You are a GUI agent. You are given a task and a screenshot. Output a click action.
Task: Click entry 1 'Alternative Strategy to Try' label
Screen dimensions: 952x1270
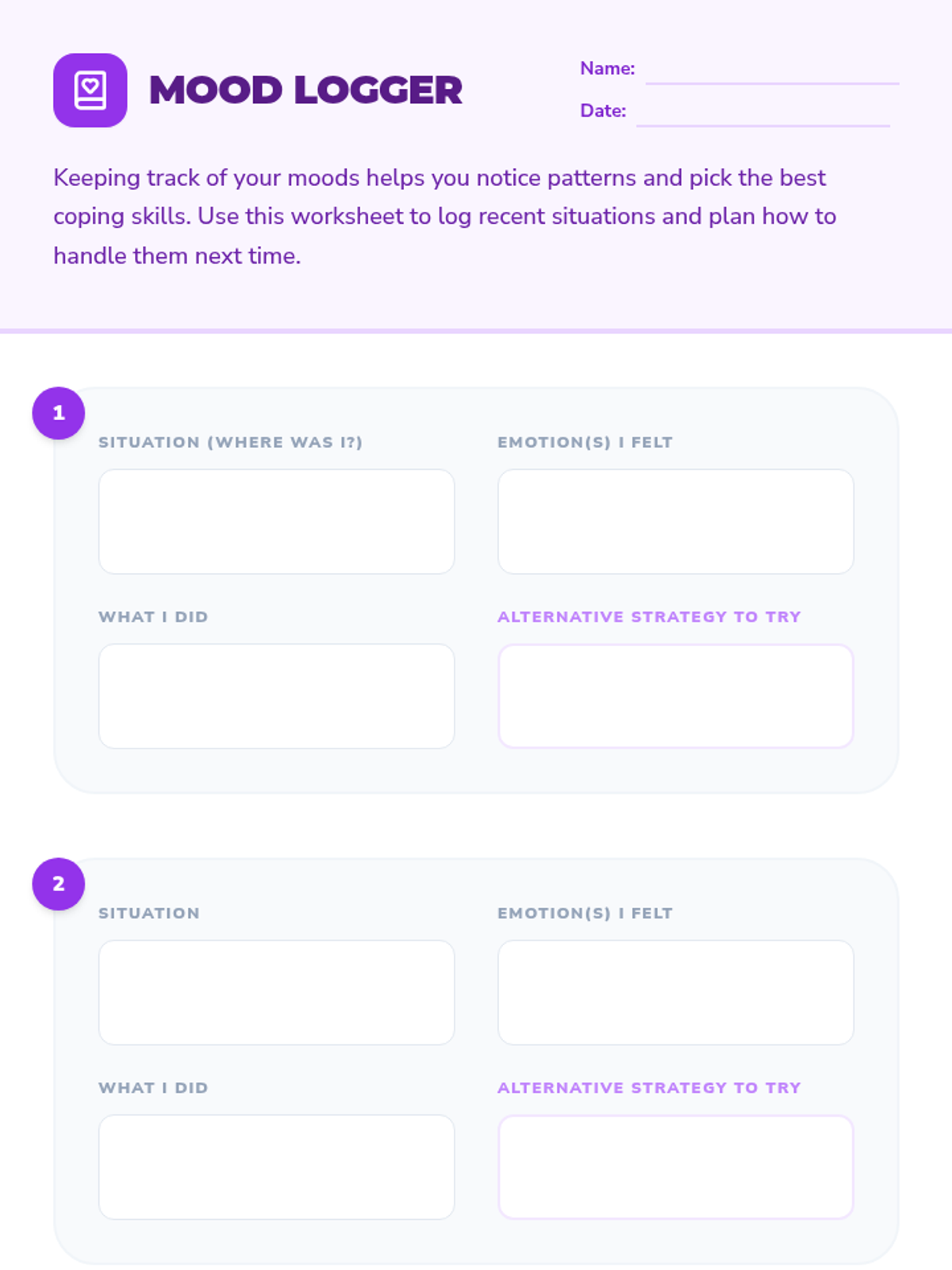click(649, 617)
